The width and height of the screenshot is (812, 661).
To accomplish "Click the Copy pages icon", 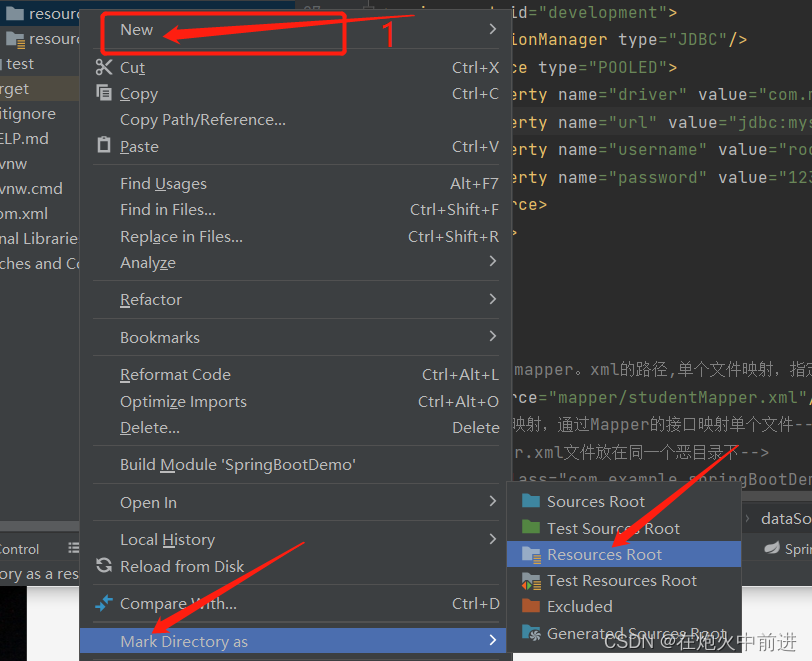I will pyautogui.click(x=104, y=93).
